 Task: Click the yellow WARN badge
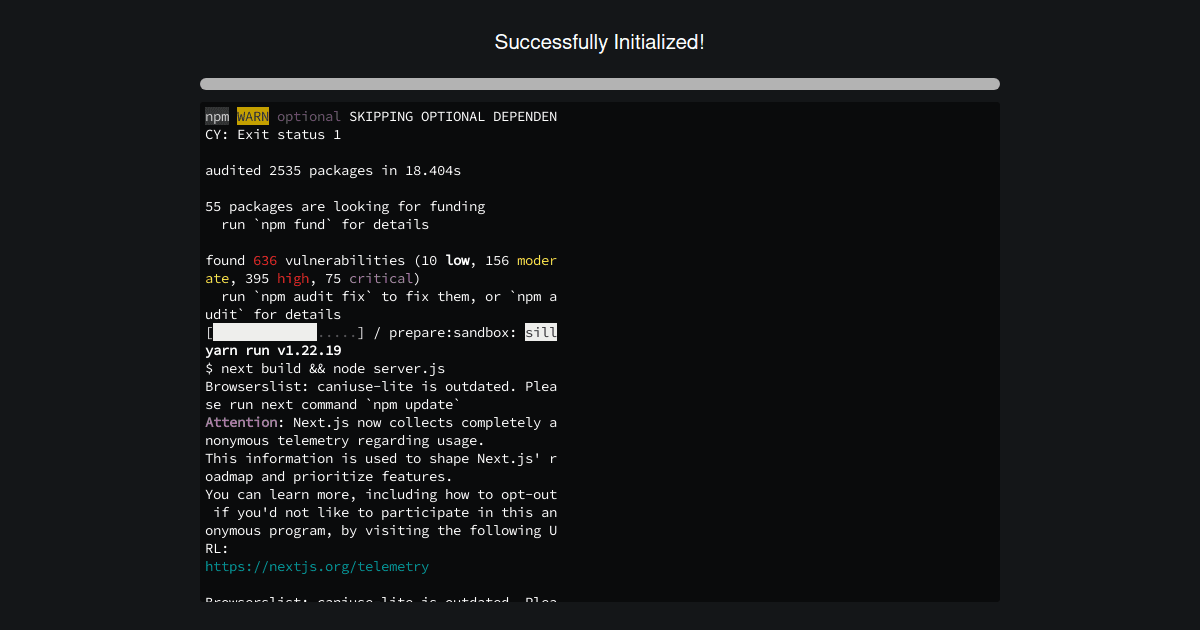[252, 116]
